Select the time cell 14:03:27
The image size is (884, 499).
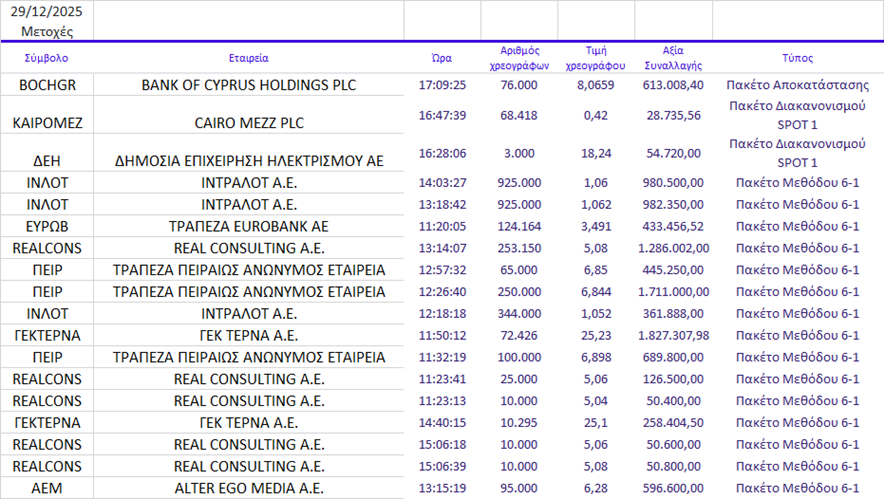[442, 183]
